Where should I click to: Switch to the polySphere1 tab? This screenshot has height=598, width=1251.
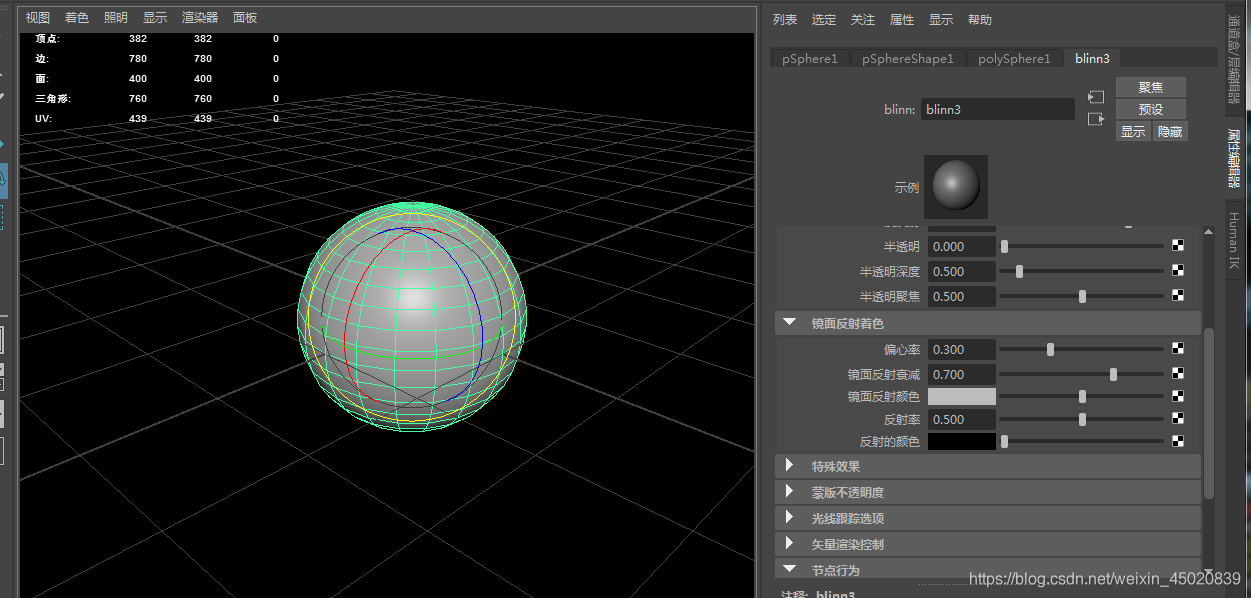coord(1014,59)
